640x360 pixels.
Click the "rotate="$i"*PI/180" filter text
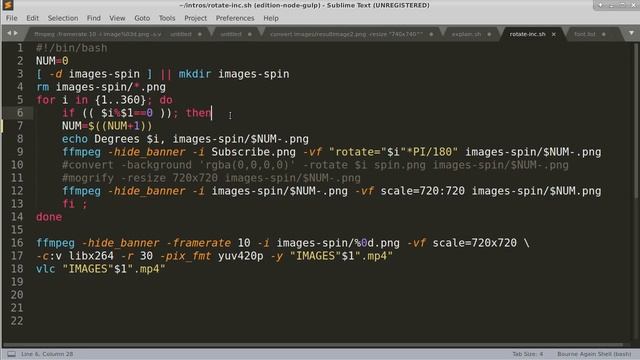(x=393, y=152)
